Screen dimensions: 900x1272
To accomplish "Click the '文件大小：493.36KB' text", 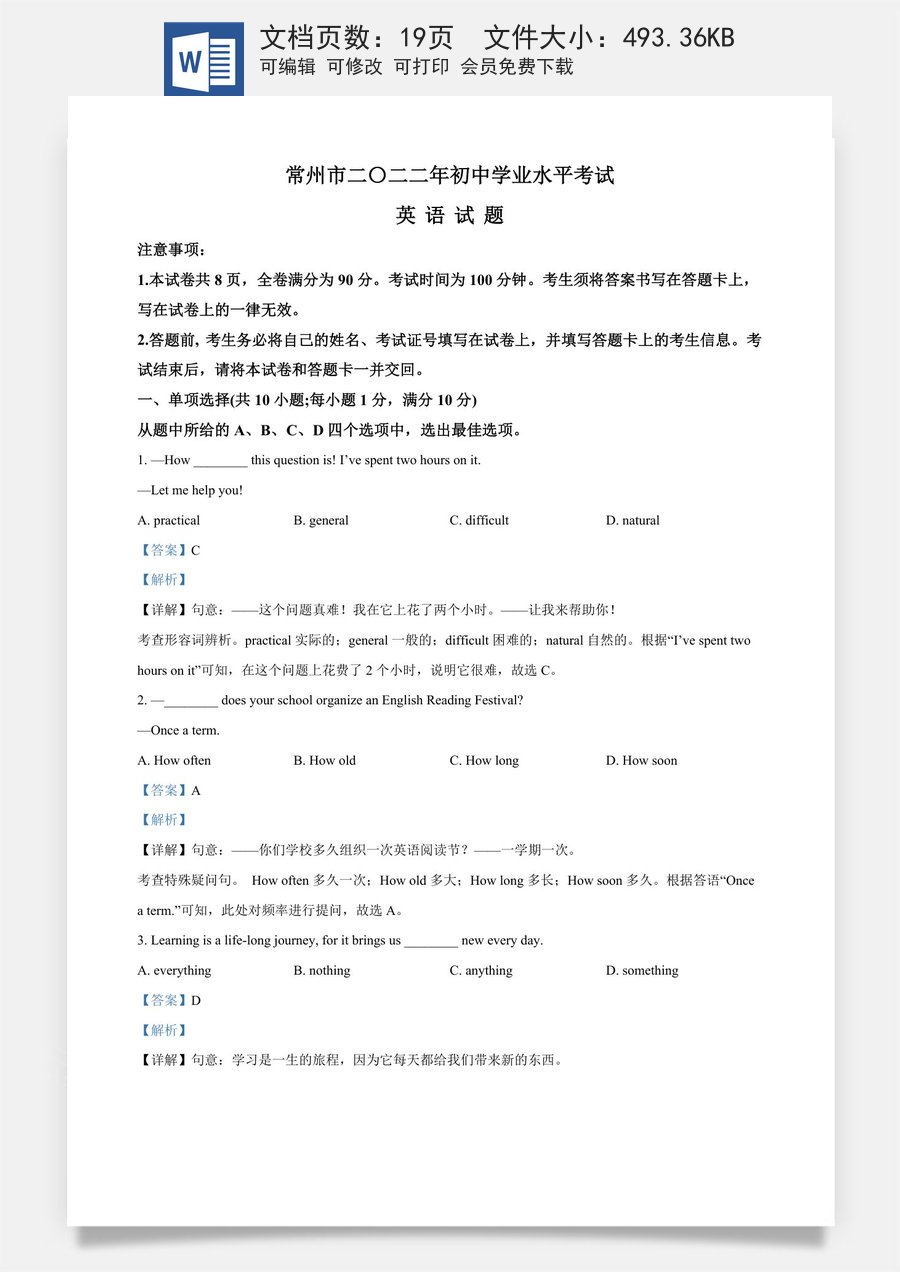I will tap(609, 38).
